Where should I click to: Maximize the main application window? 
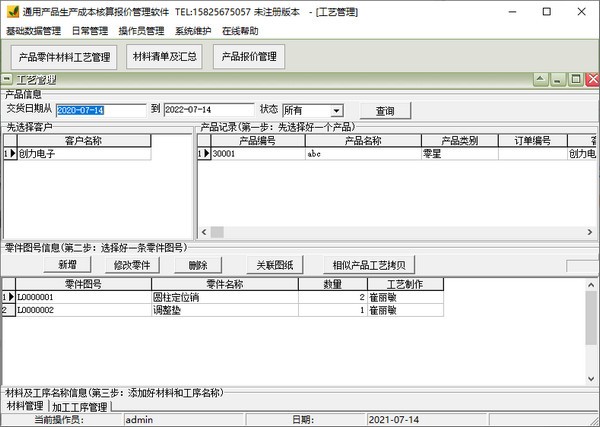point(547,12)
